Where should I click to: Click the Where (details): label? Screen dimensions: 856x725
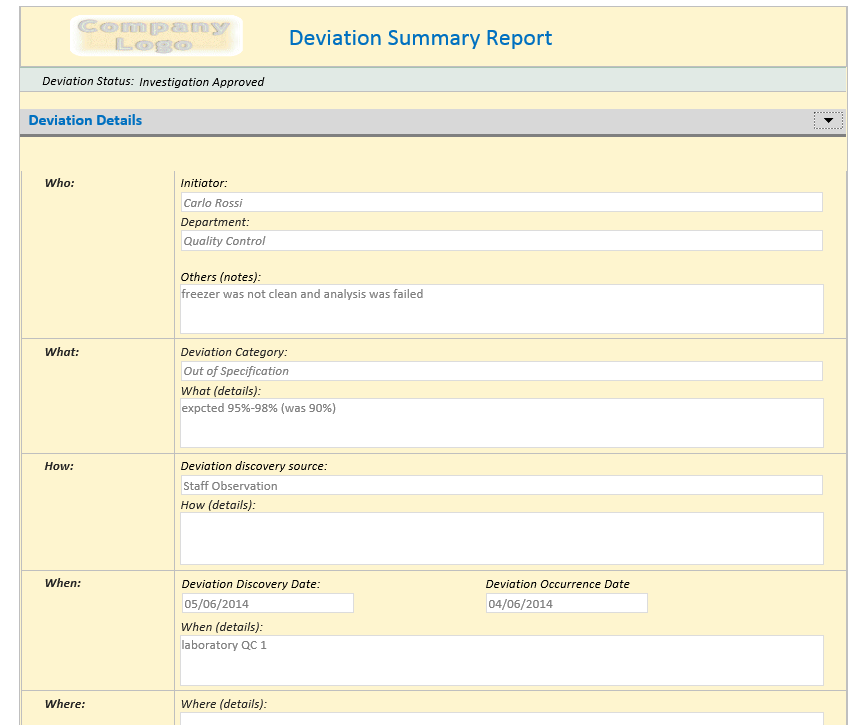click(224, 704)
